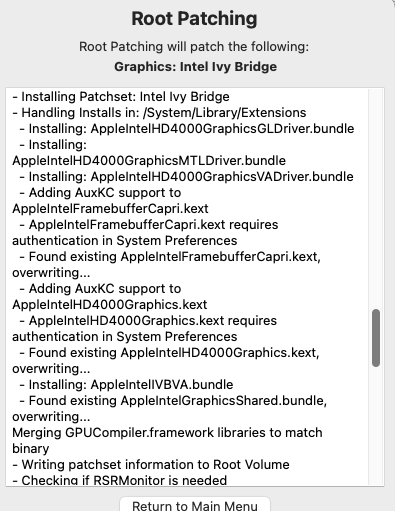Click the Return to Main Menu button
The image size is (395, 511).
(x=195, y=505)
